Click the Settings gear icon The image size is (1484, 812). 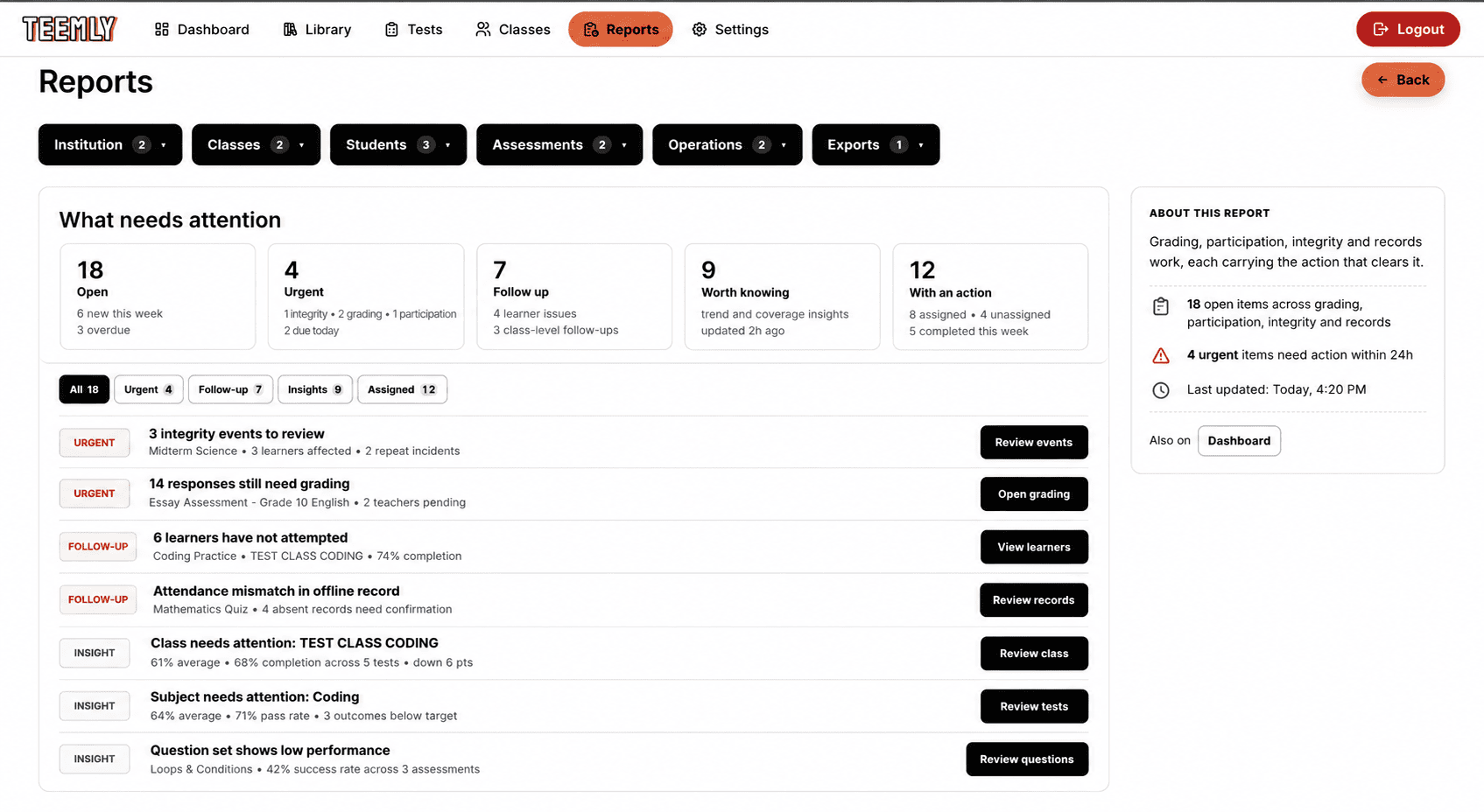(700, 30)
